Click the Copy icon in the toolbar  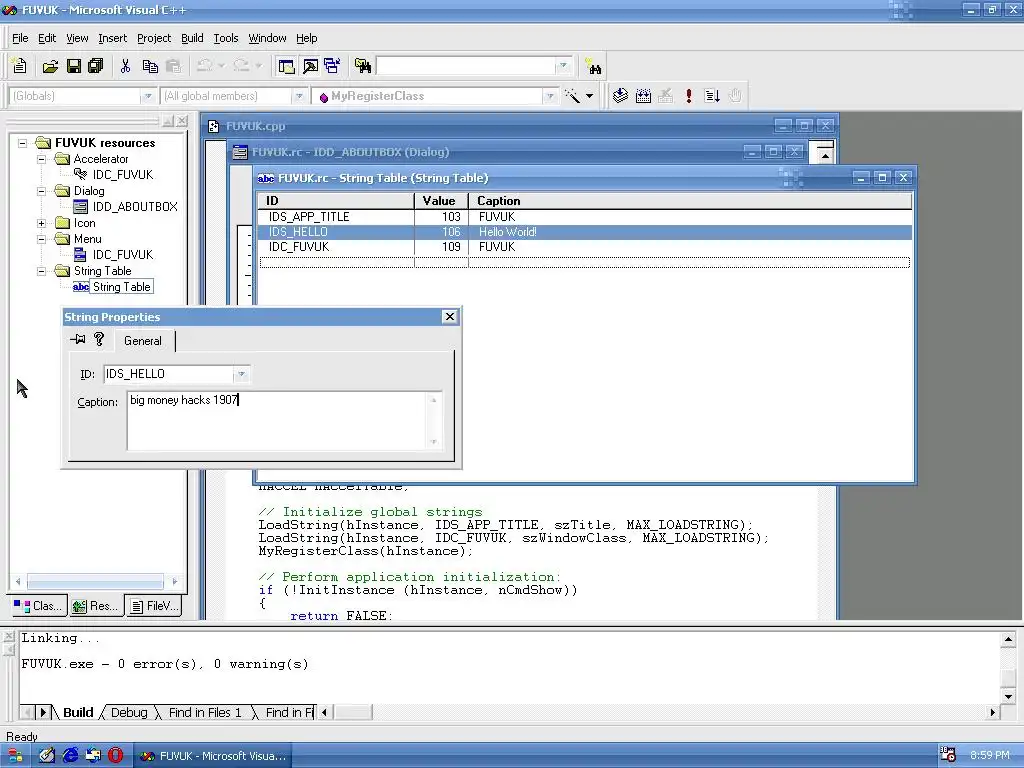(150, 66)
